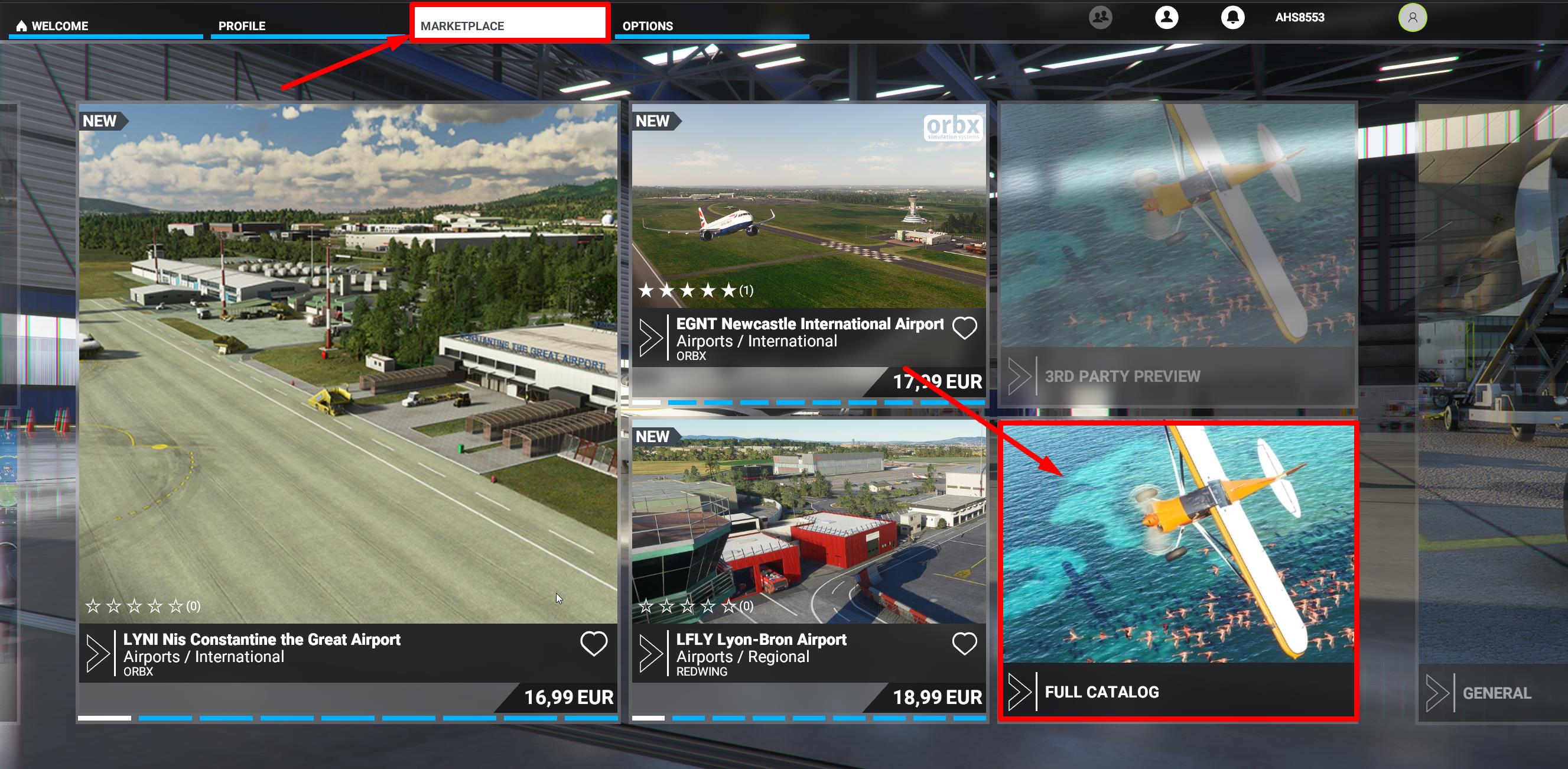This screenshot has height=769, width=1568.
Task: Expand LYNI Nis Constantine chevron arrow
Action: click(97, 653)
